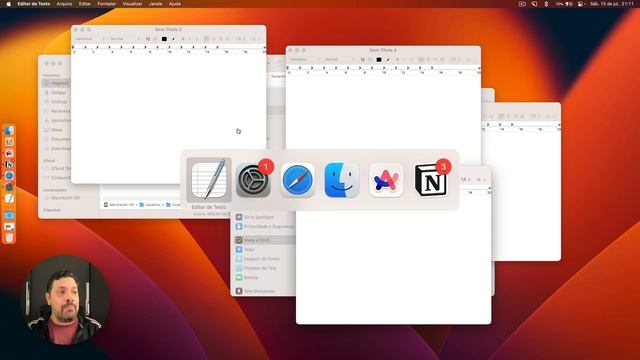Click inside Sem Título 2 document area
The image size is (640, 360).
(168, 118)
